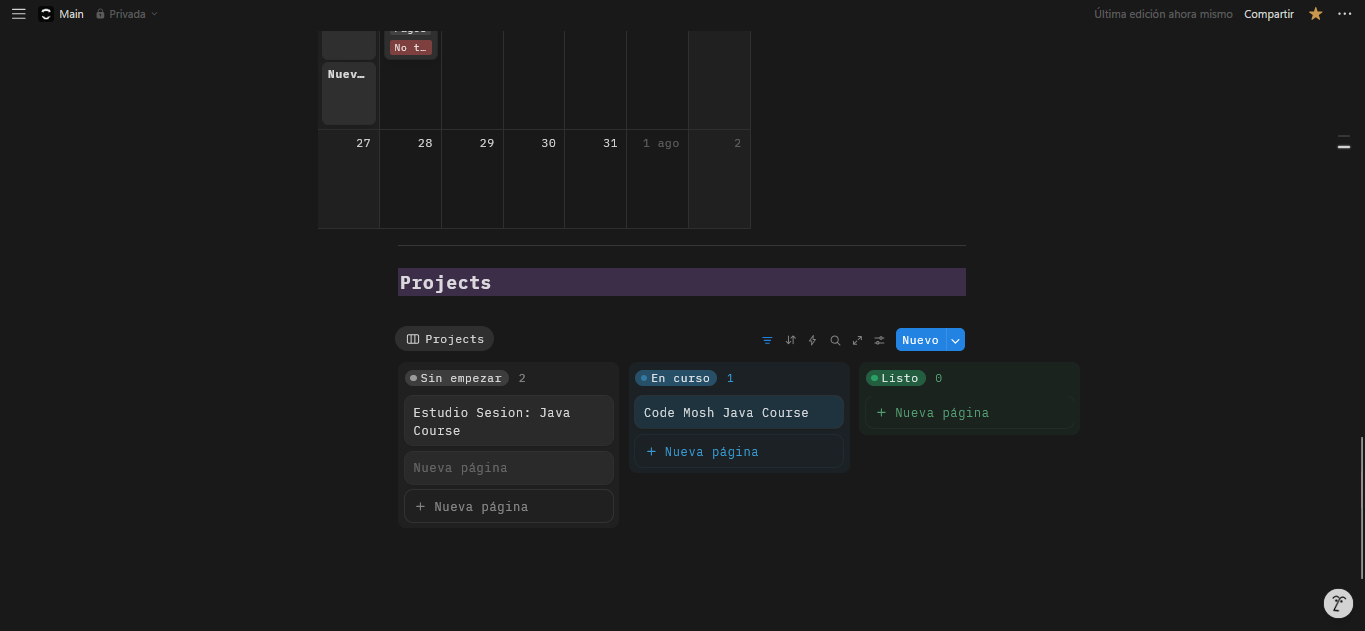Click the blue Nuevo button
The image size is (1365, 631).
click(920, 340)
